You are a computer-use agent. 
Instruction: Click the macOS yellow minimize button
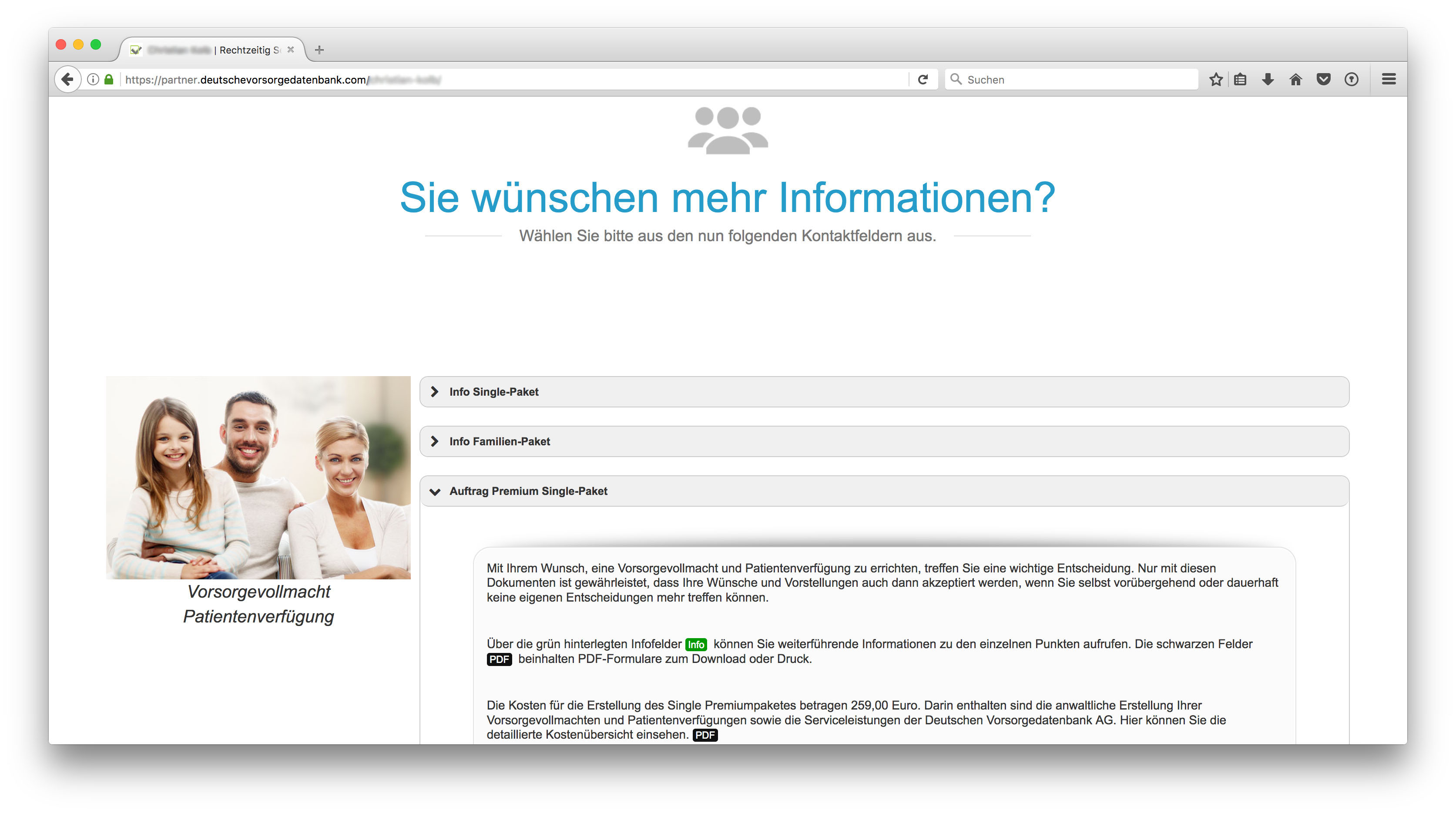point(79,44)
